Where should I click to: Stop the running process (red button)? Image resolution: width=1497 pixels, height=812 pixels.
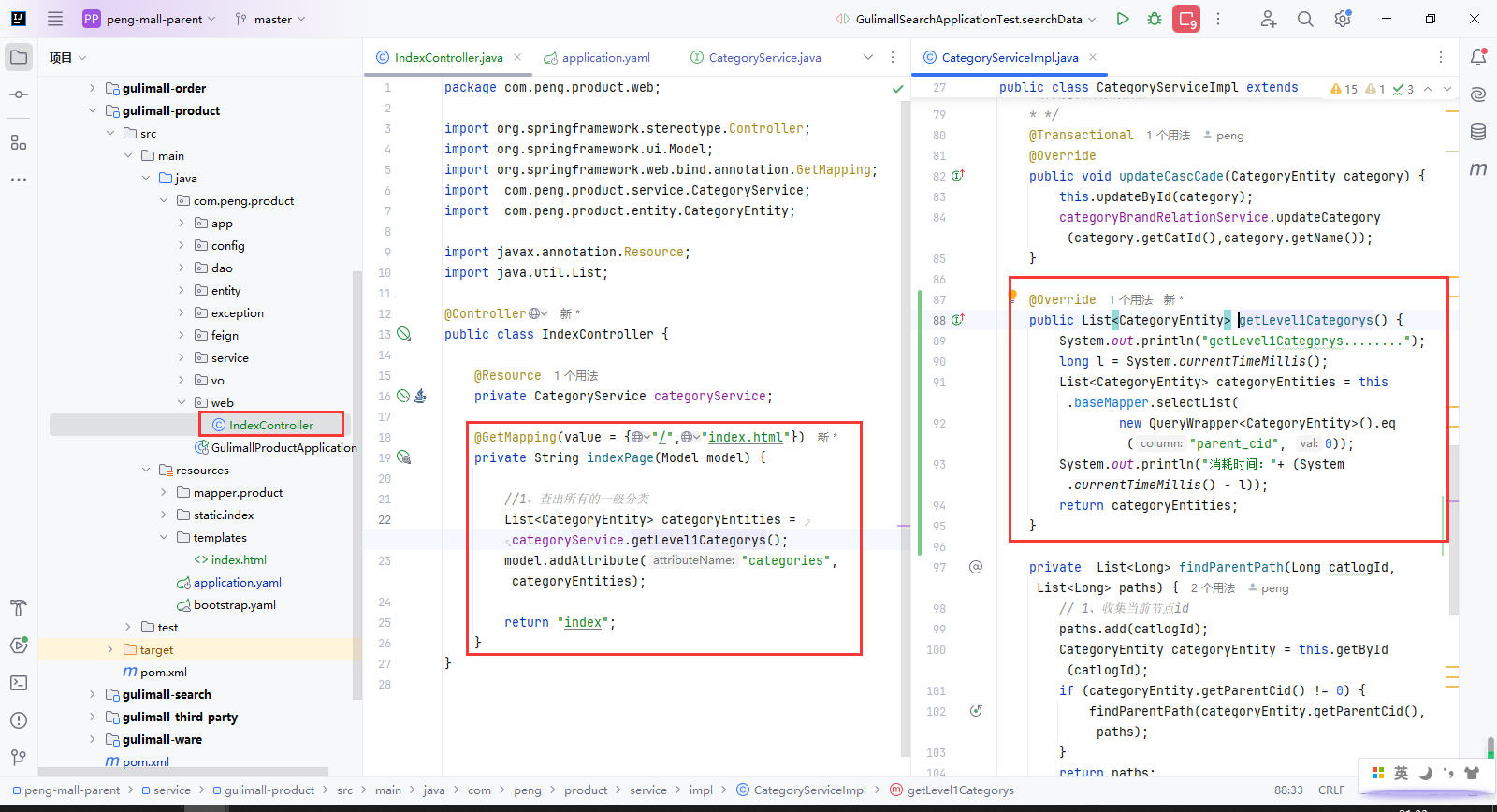tap(1186, 19)
